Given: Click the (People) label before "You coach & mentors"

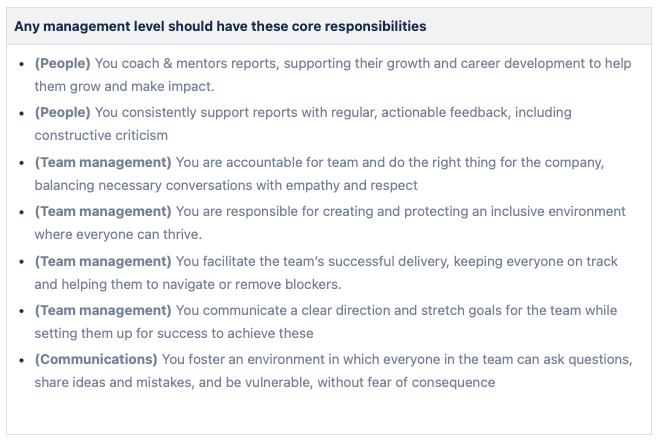Looking at the screenshot, I should [62, 63].
